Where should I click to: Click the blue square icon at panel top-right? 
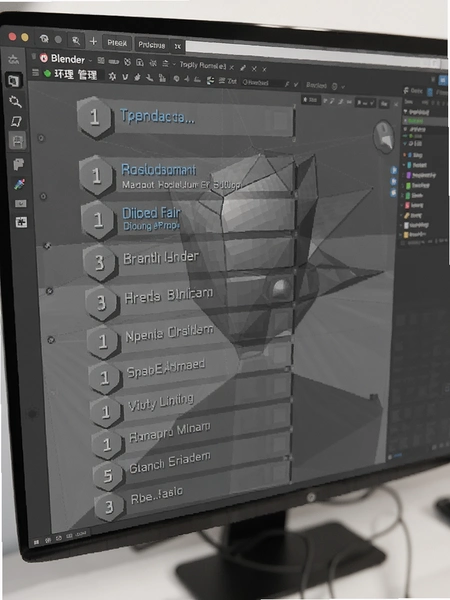point(443,80)
